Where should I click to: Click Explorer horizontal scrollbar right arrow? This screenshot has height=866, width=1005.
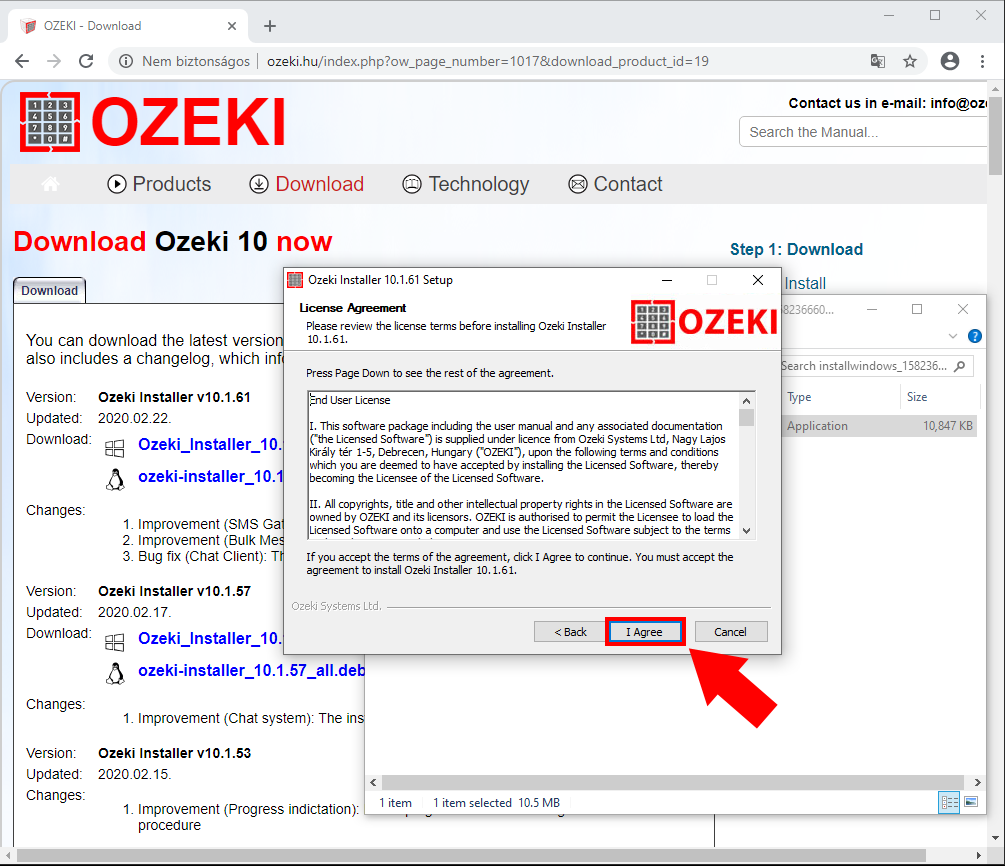coord(977,782)
